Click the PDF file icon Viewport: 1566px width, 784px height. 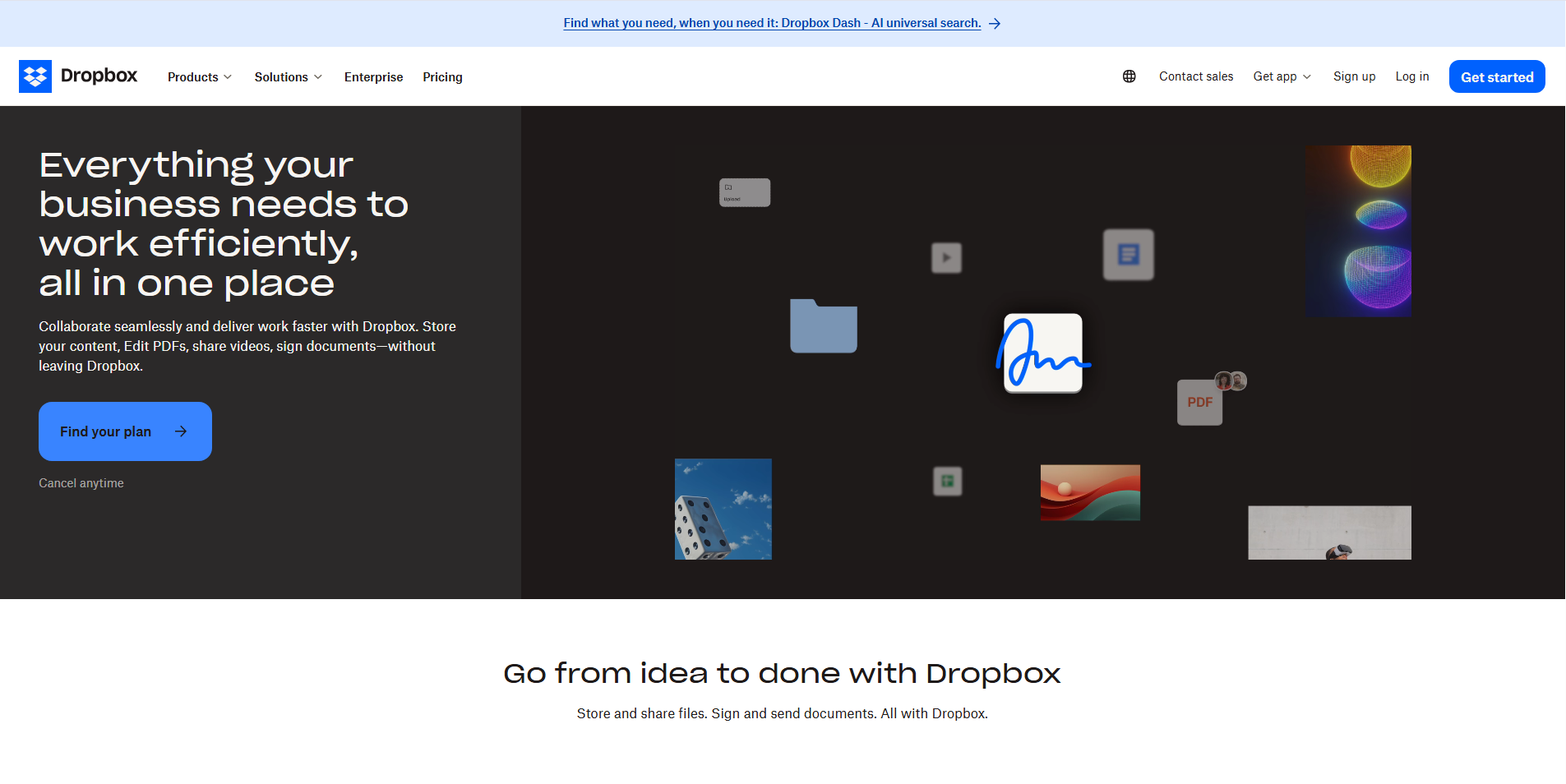(1199, 402)
